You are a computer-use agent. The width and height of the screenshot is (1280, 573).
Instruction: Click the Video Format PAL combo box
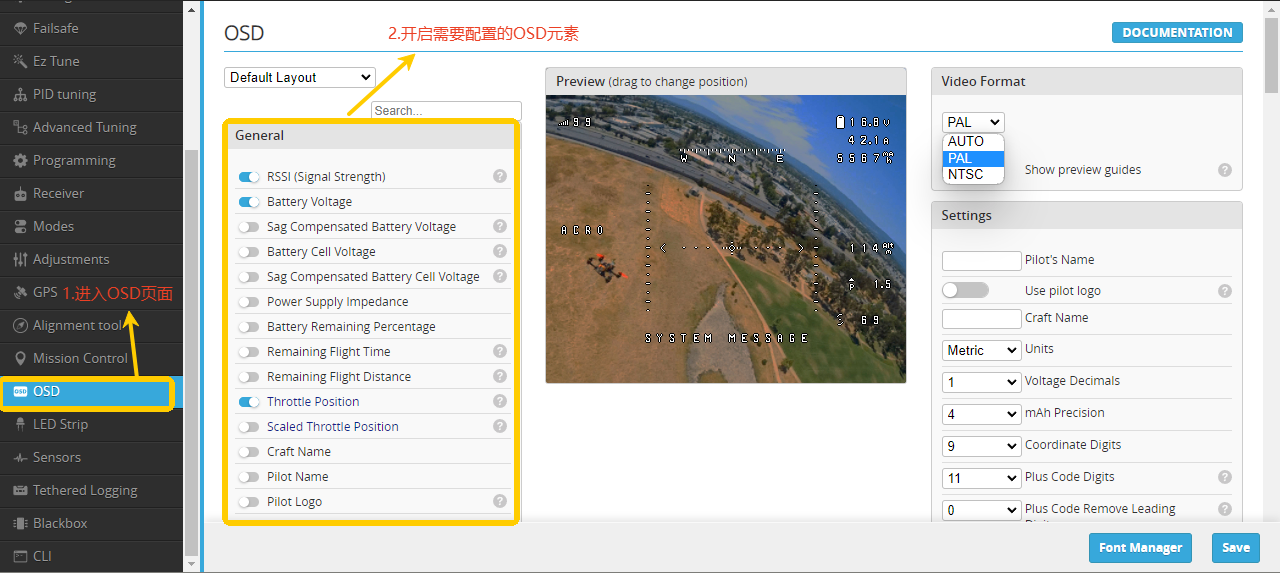coord(973,122)
